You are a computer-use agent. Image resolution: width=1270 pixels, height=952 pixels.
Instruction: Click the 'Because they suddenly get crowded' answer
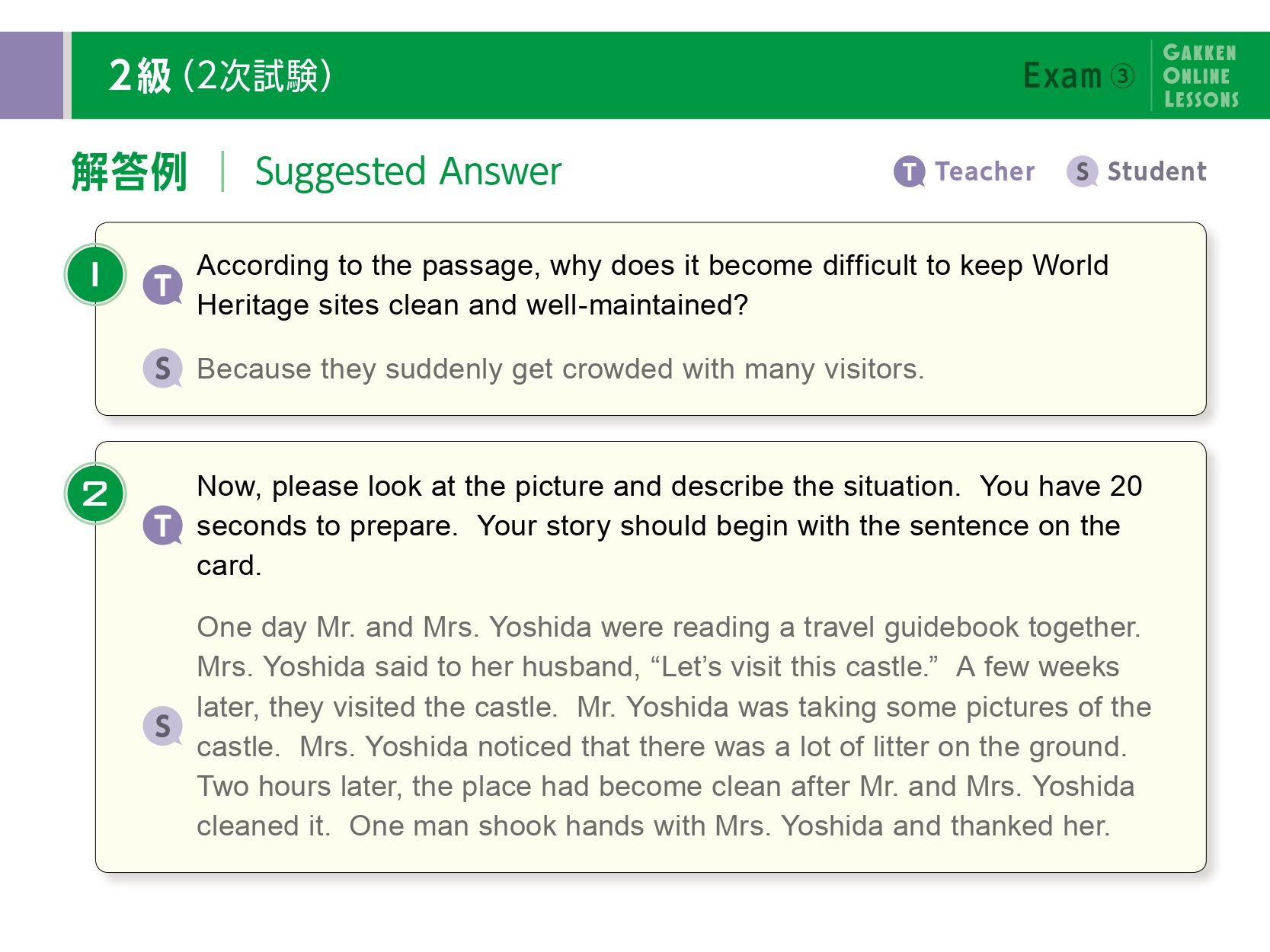[x=560, y=369]
